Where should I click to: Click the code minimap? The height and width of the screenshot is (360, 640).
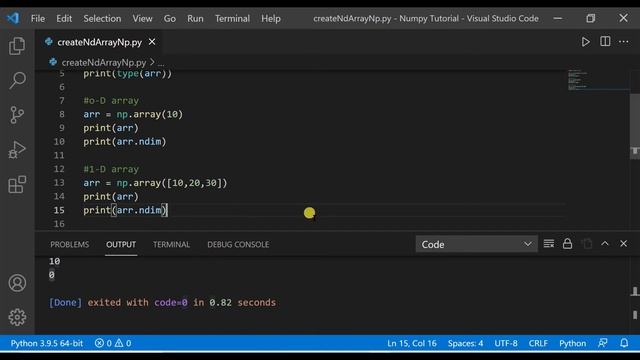coord(598,80)
